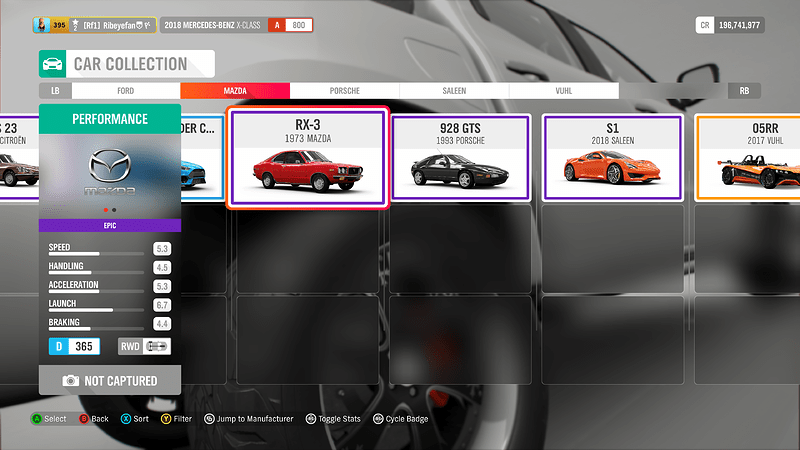Click the Handling value 4.5
800x450 pixels.
click(162, 268)
